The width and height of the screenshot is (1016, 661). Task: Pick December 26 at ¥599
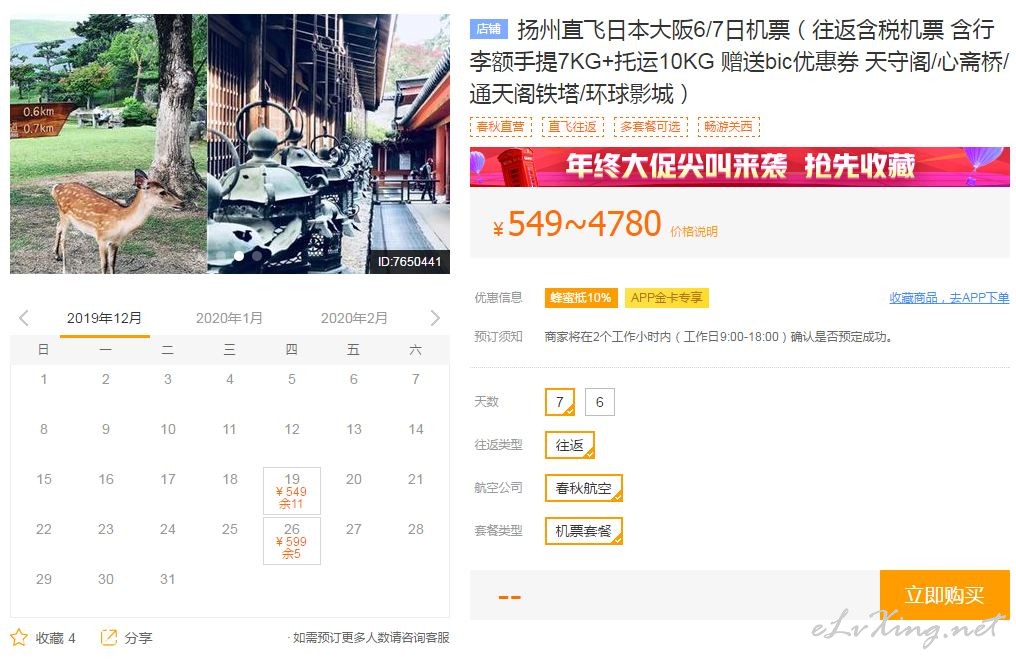tap(292, 540)
